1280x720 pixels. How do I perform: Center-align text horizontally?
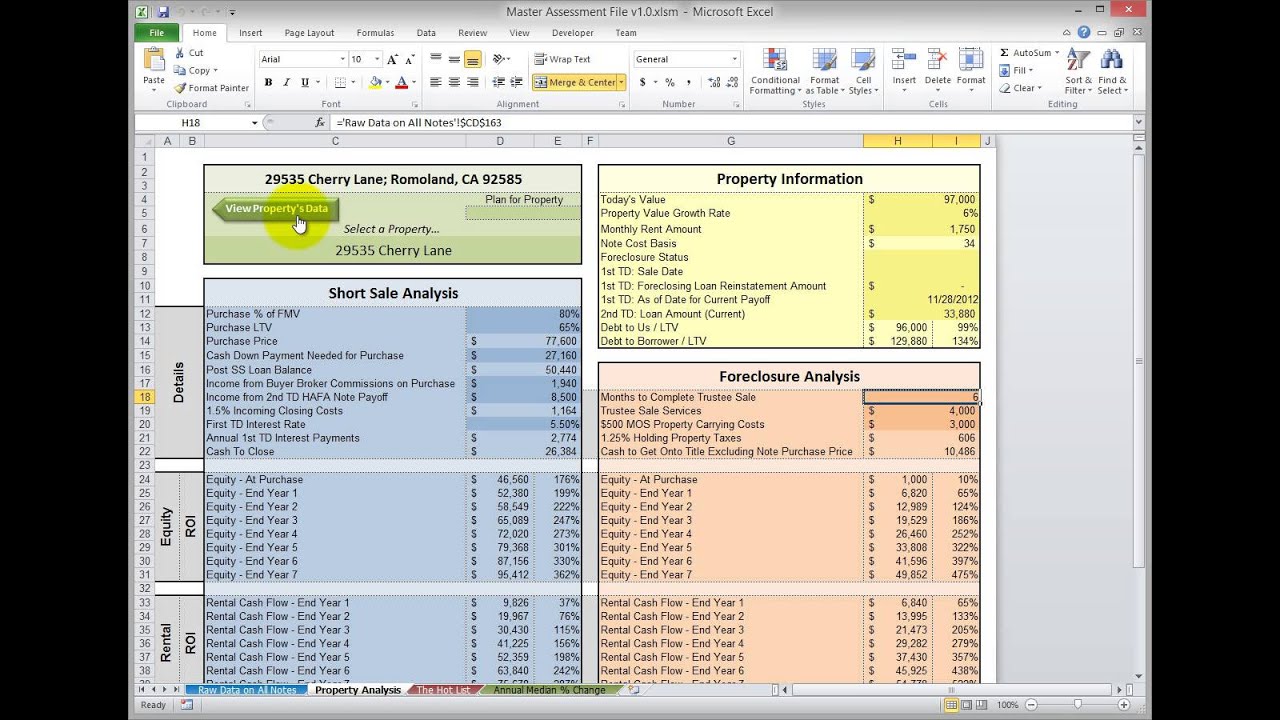pos(455,83)
